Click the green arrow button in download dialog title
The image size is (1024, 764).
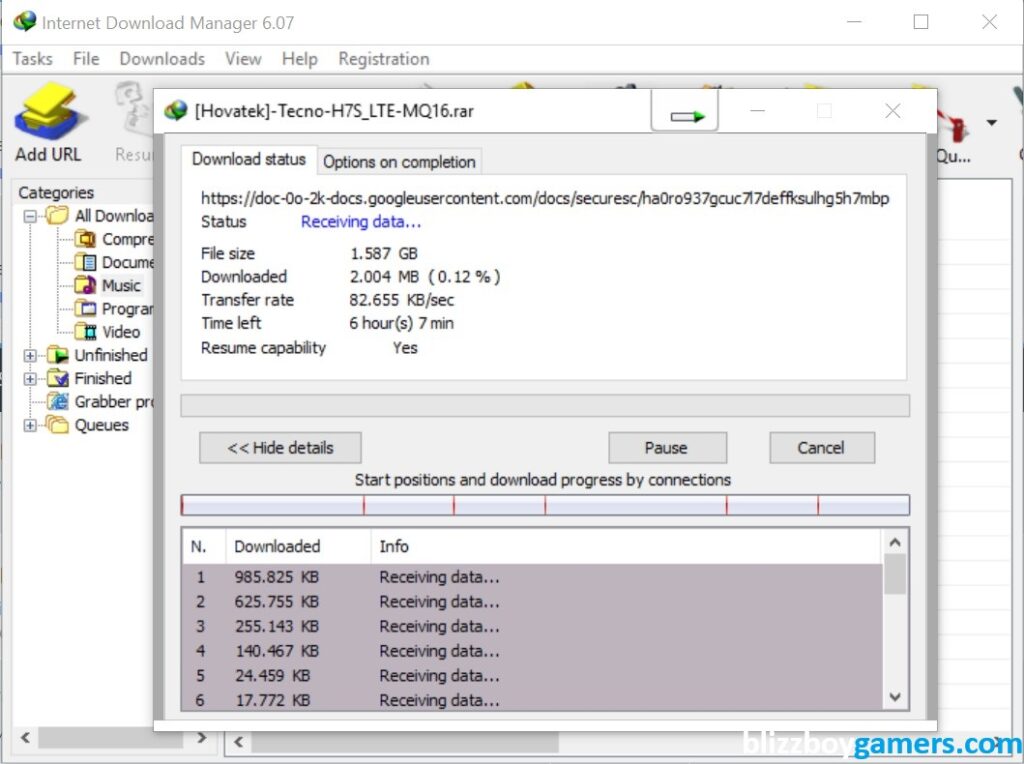[685, 112]
